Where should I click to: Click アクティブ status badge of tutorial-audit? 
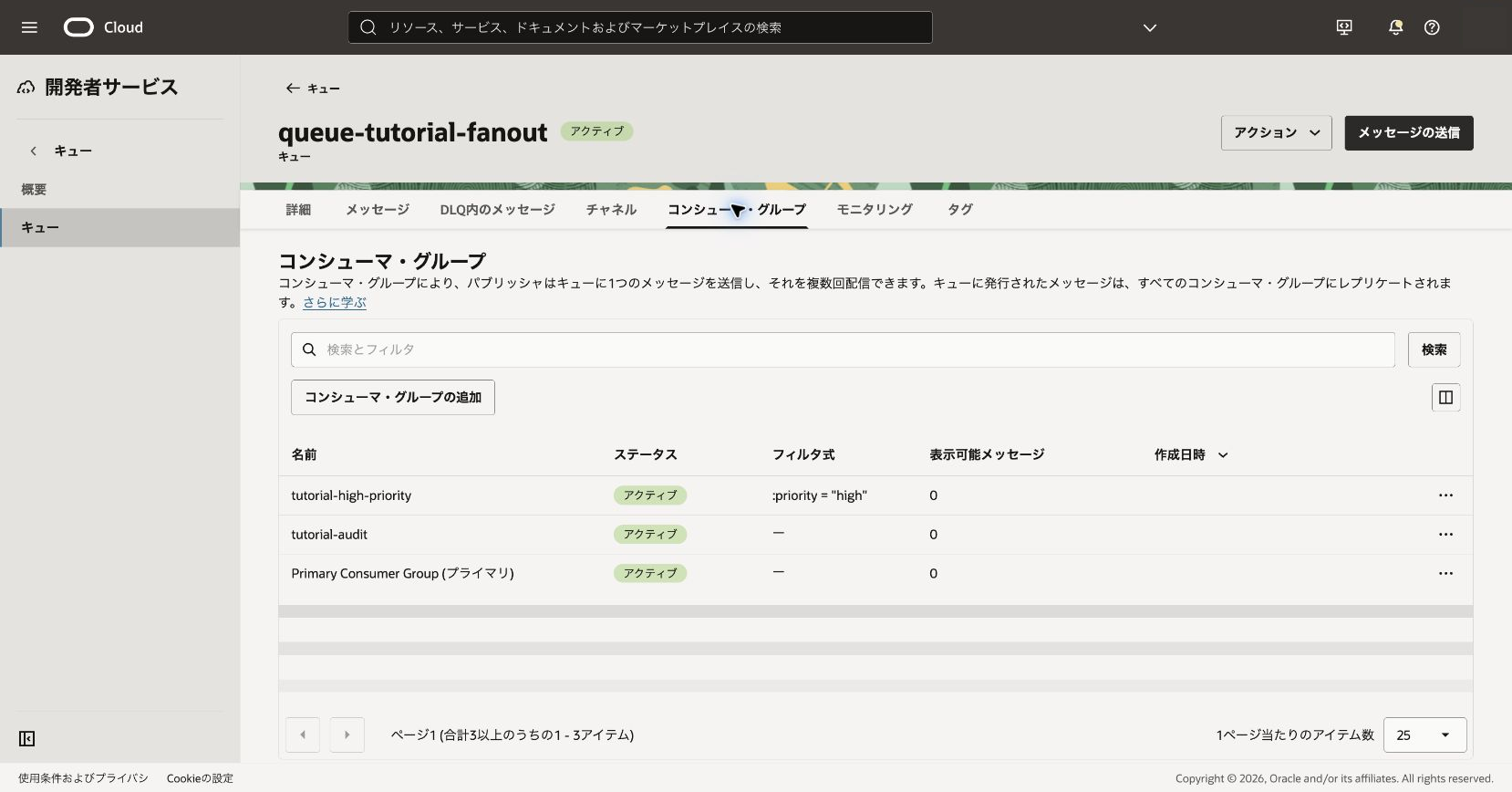(650, 535)
